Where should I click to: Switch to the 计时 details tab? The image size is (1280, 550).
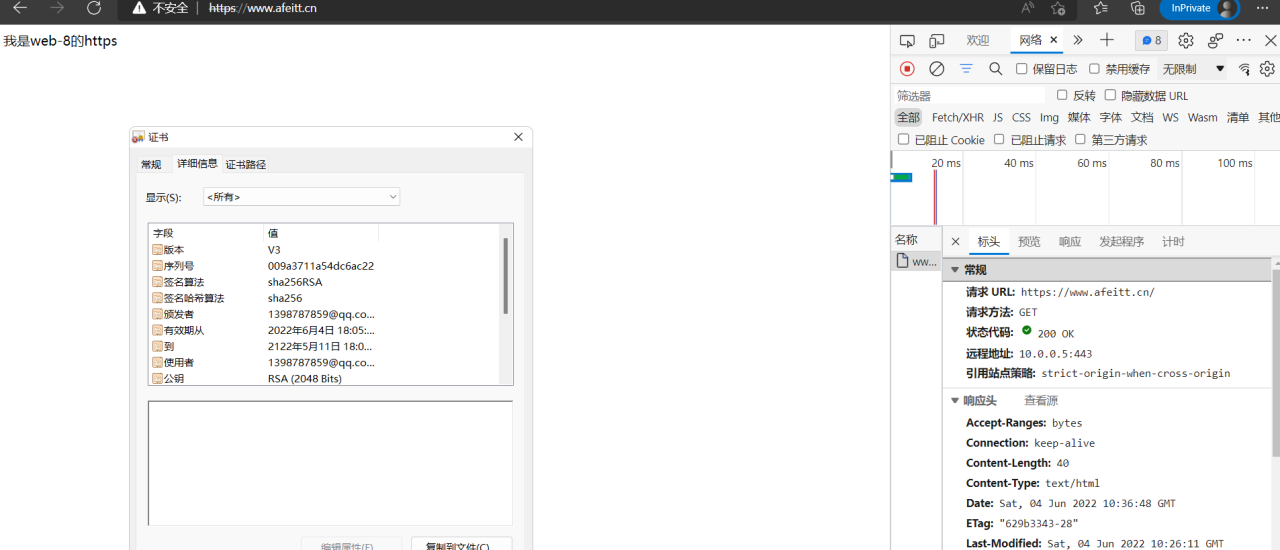pos(1173,242)
